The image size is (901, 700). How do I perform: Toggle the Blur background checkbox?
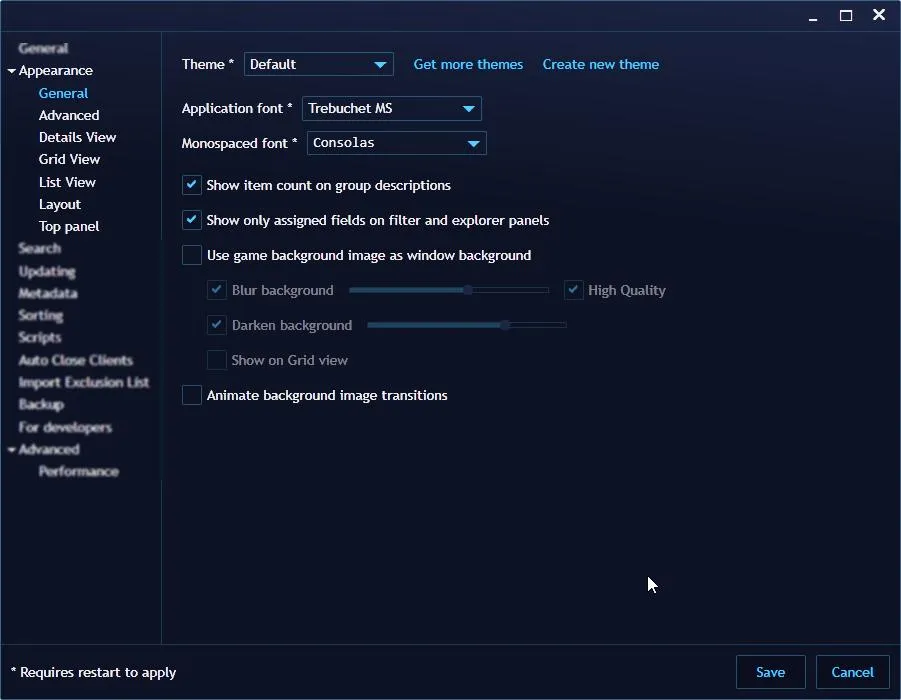pos(217,290)
